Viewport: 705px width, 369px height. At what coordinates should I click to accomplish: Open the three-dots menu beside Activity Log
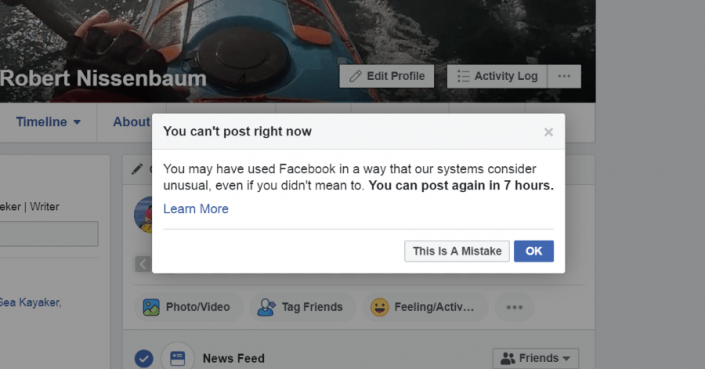pos(564,76)
